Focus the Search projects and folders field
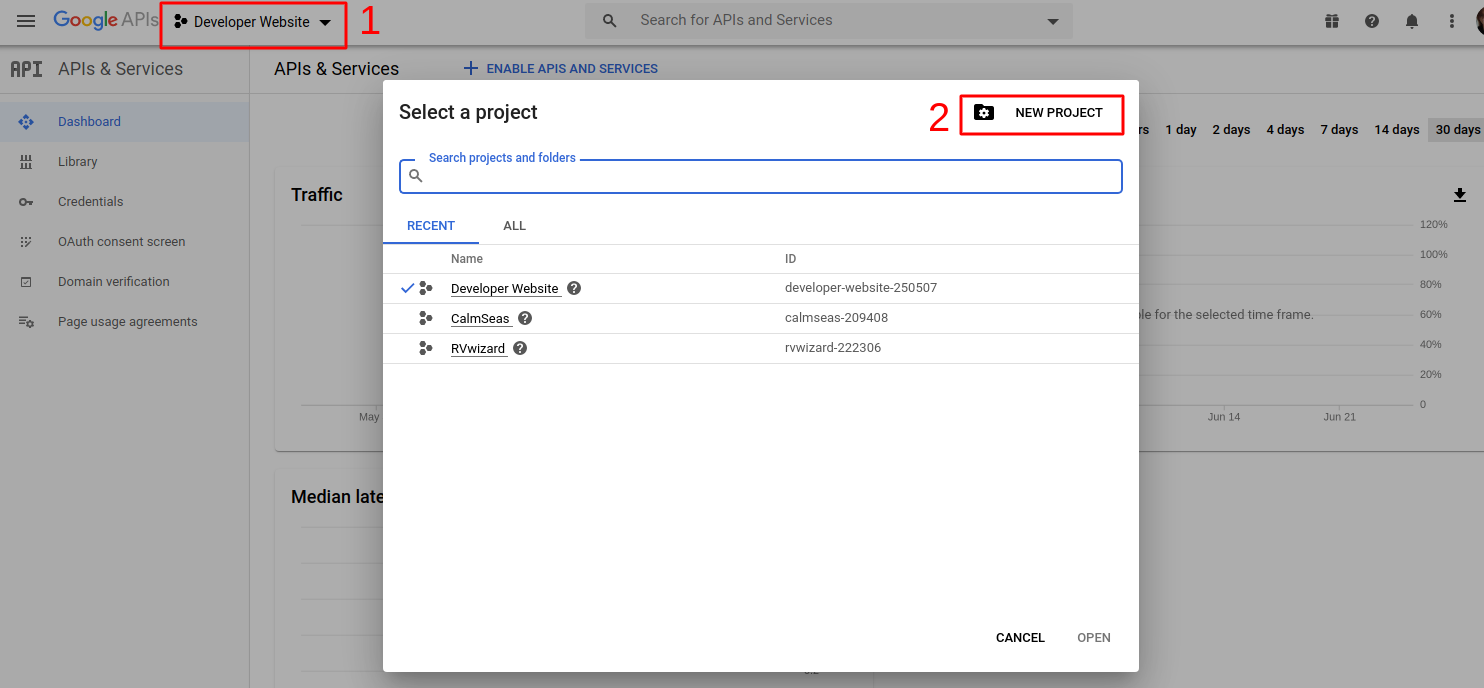 (x=760, y=176)
